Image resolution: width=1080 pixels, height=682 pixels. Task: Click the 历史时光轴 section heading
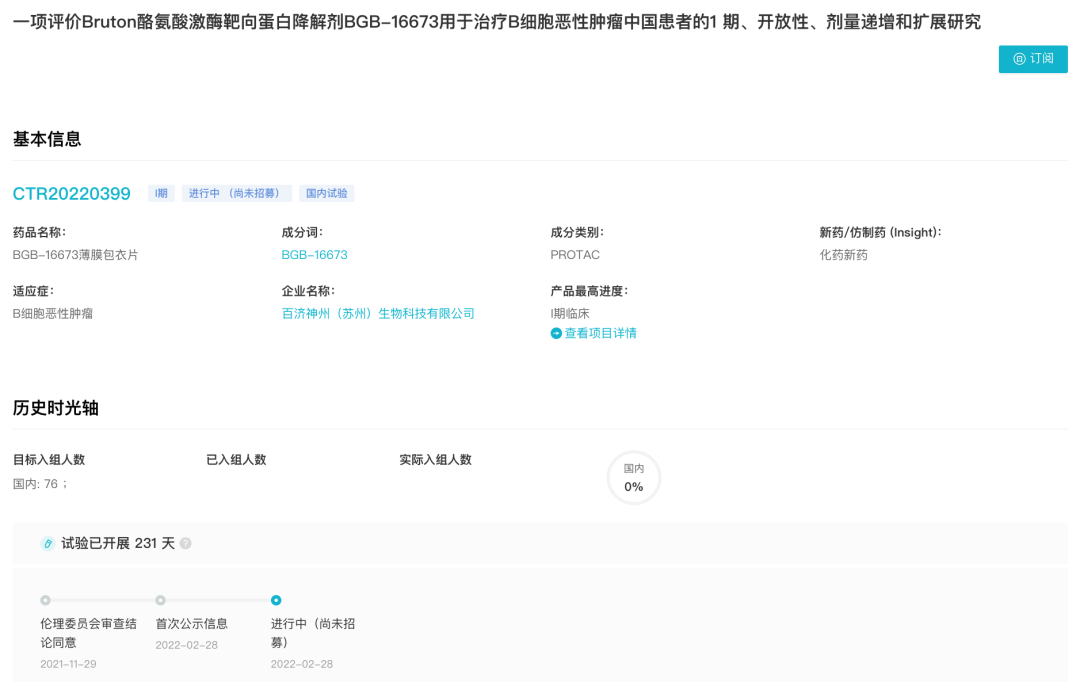tap(55, 408)
